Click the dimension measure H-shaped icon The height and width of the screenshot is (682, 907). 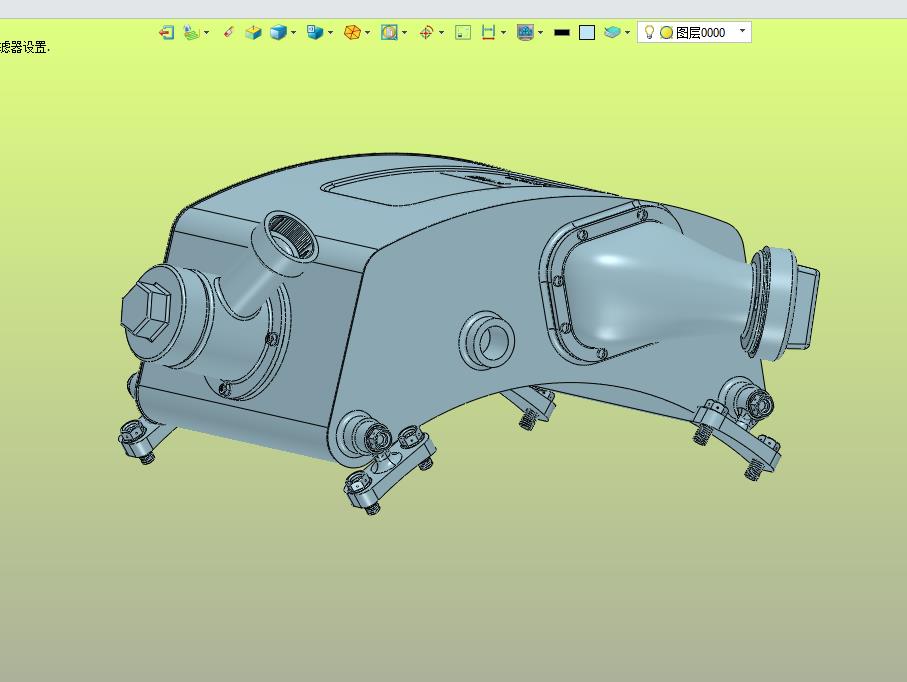pyautogui.click(x=488, y=32)
